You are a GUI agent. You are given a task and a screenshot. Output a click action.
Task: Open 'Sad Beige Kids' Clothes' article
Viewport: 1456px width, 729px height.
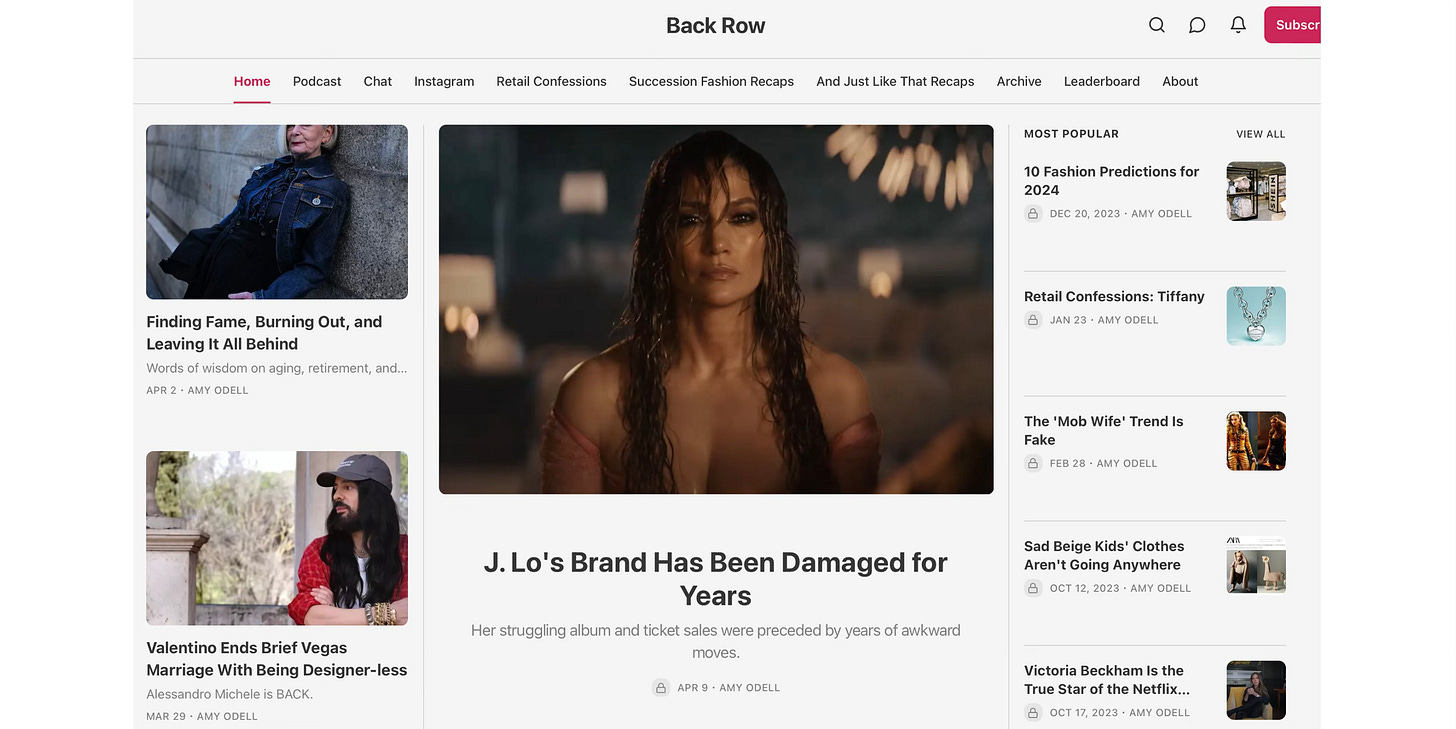point(1104,555)
